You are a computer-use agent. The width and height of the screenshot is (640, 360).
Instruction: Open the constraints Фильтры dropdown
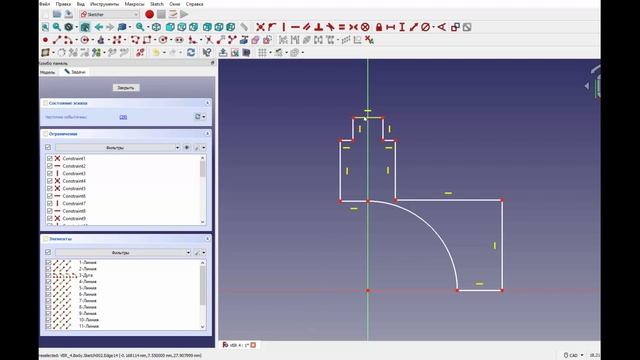click(118, 147)
